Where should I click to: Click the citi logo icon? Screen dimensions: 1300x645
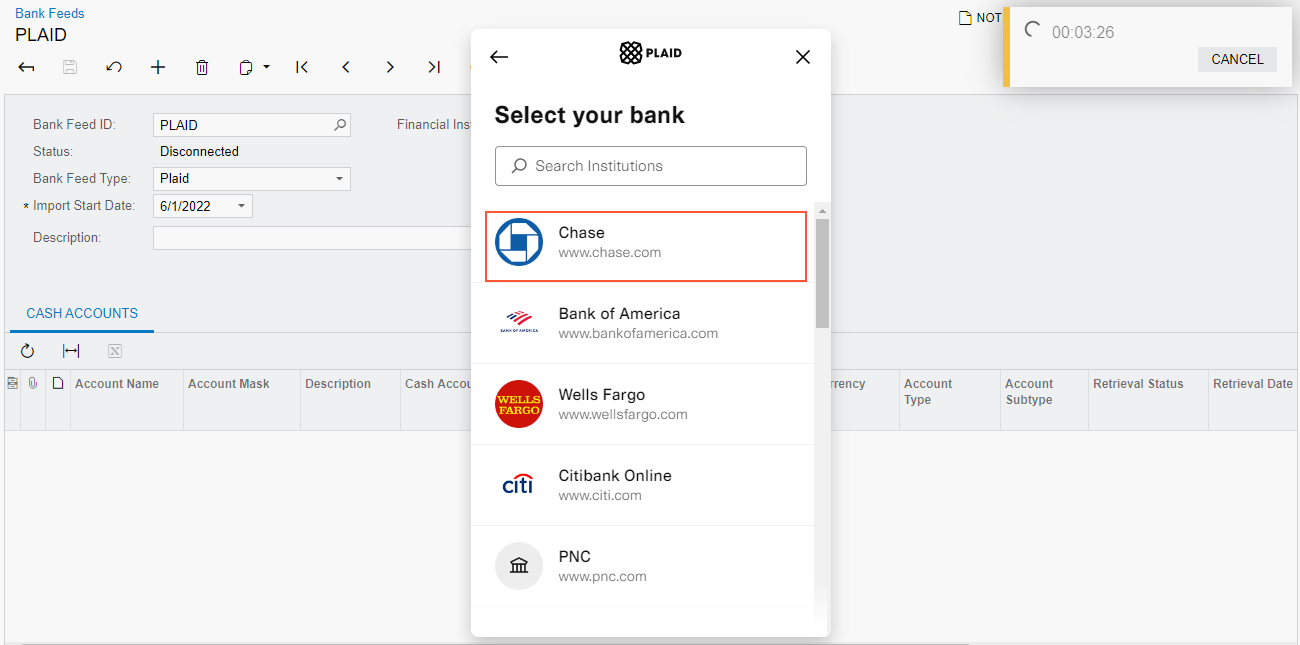click(x=518, y=485)
